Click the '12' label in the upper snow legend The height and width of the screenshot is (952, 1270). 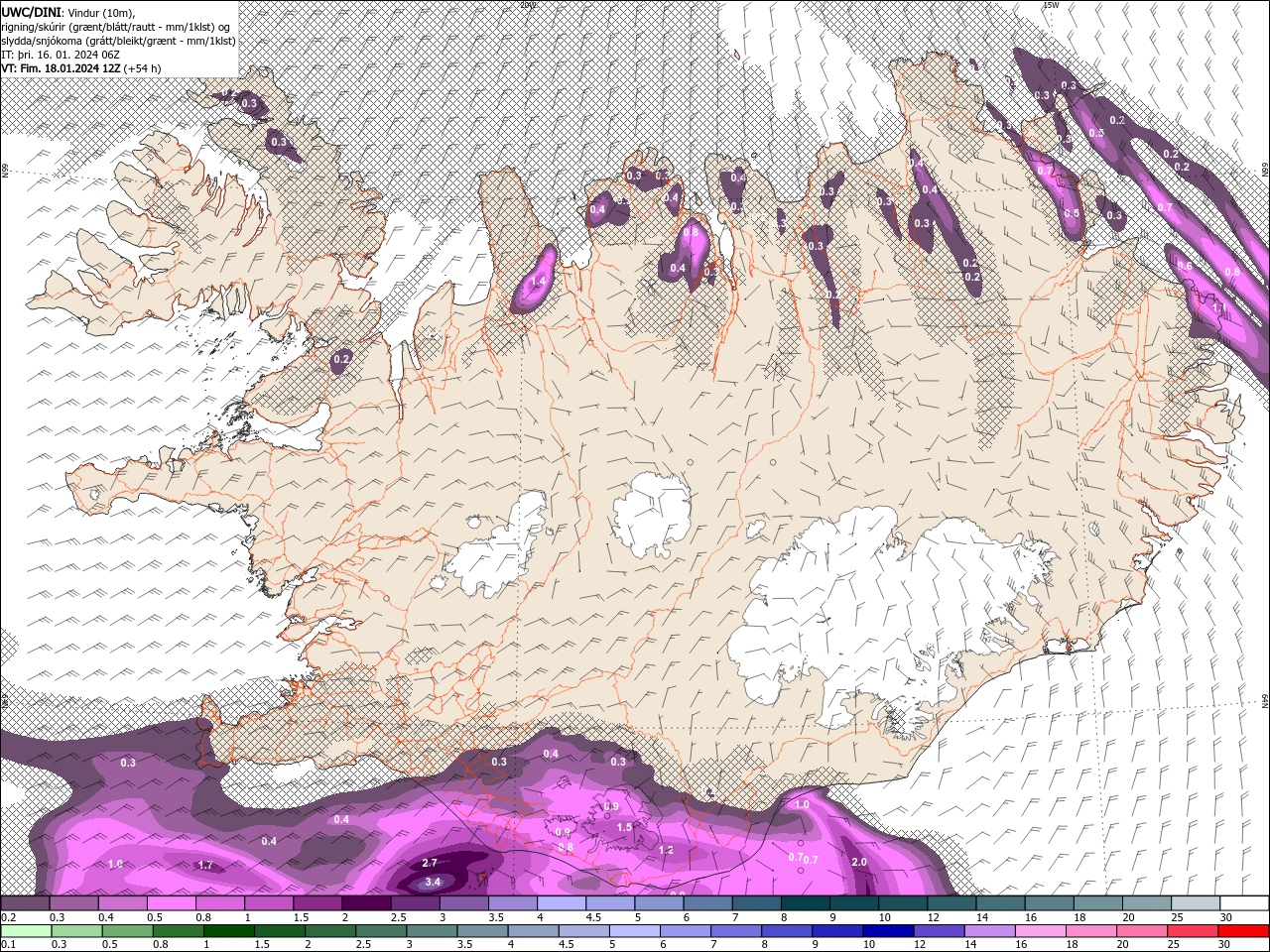point(933,917)
